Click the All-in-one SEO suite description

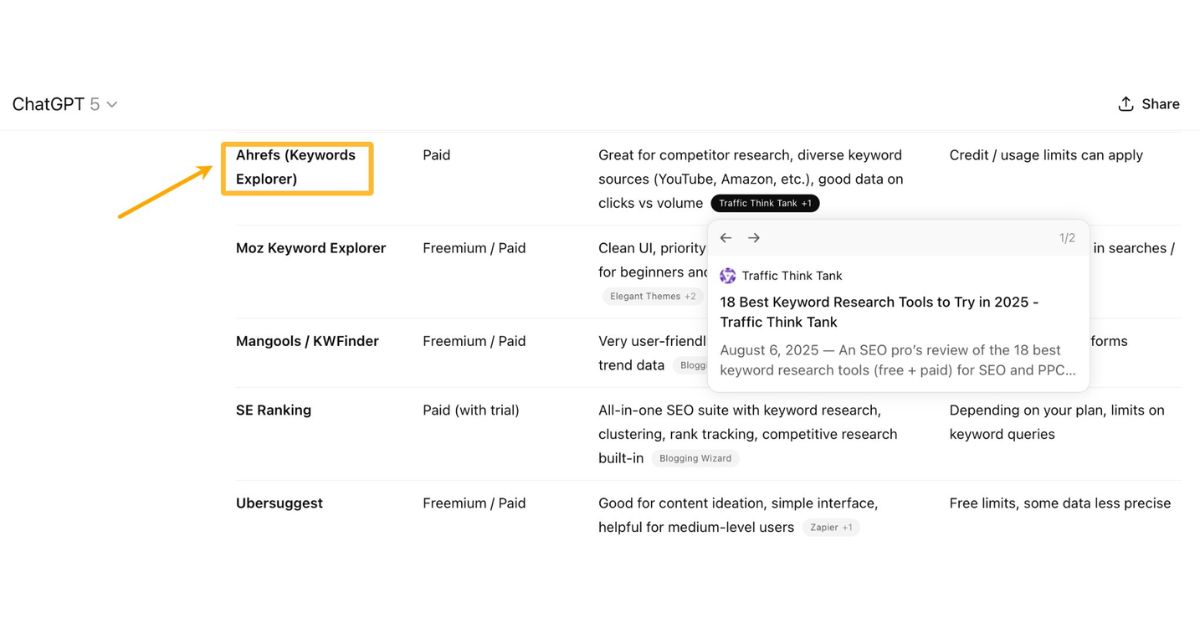click(748, 434)
